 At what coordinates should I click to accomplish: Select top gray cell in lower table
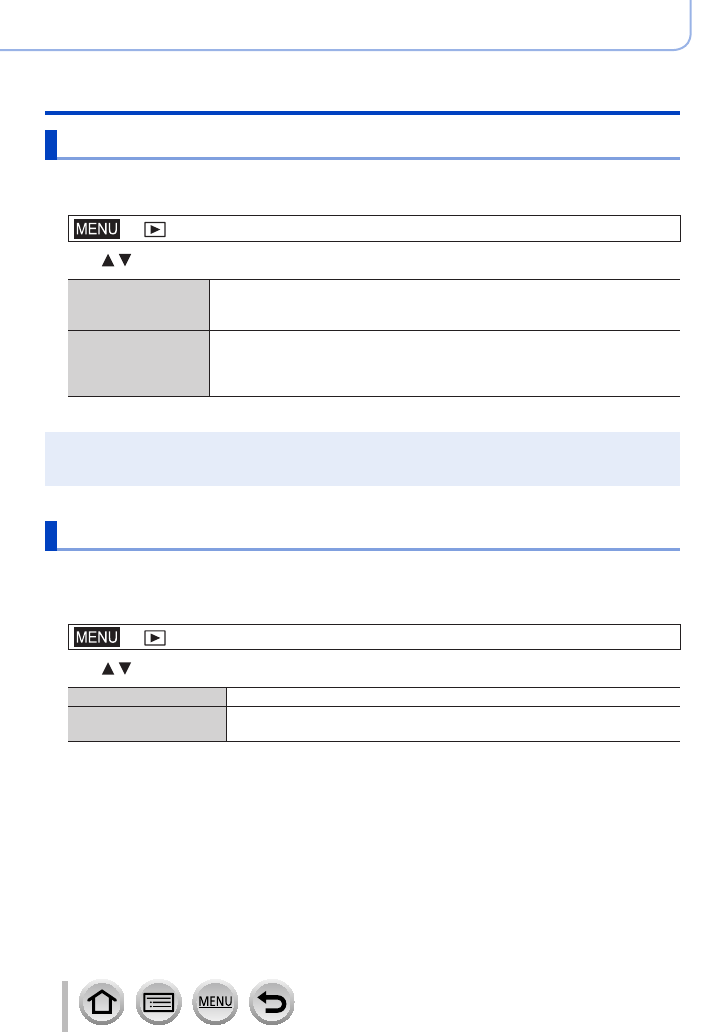point(147,697)
